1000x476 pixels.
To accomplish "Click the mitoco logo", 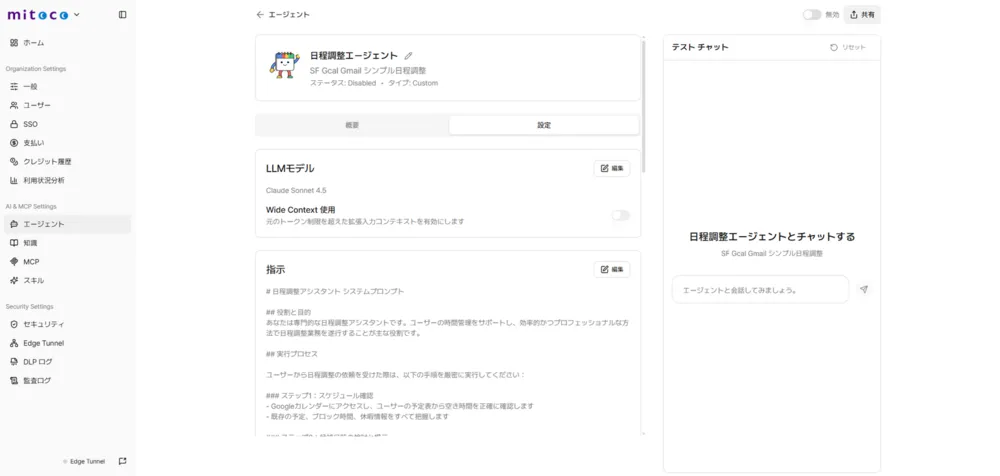I will 38,15.
